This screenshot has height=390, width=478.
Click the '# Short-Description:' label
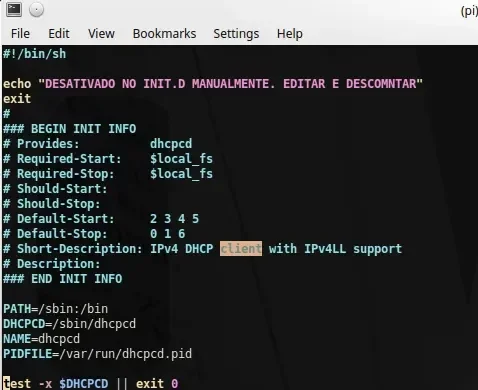click(x=73, y=249)
